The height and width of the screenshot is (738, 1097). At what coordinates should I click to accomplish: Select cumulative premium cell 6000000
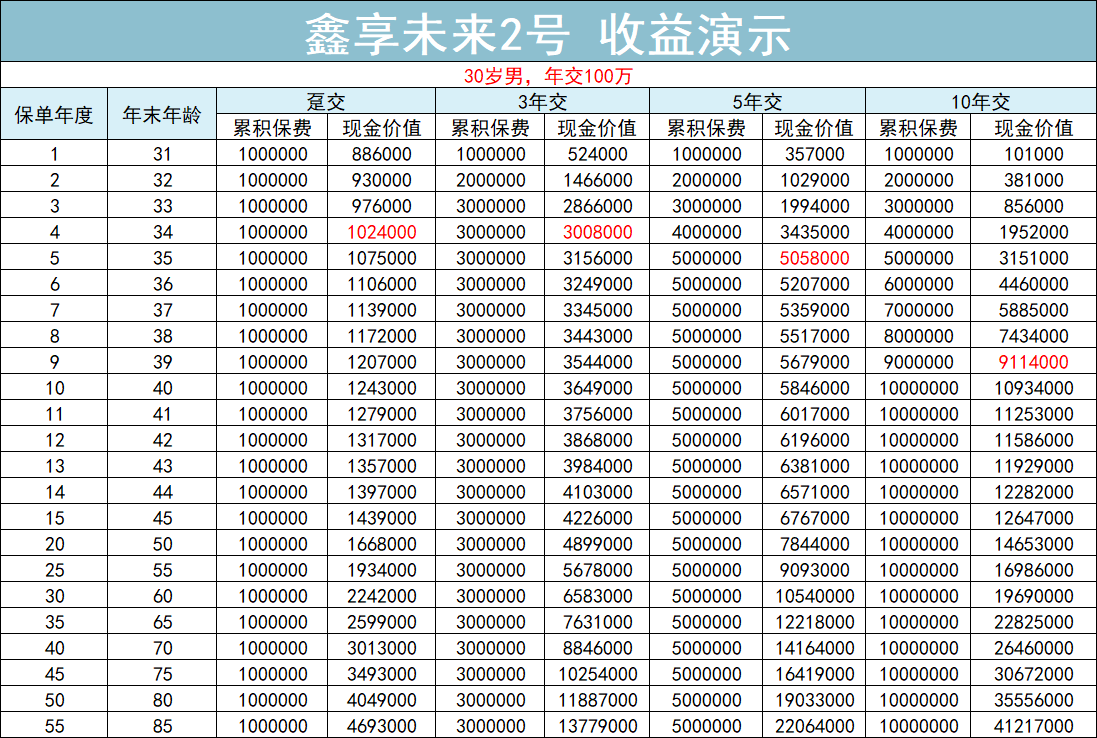pos(918,284)
